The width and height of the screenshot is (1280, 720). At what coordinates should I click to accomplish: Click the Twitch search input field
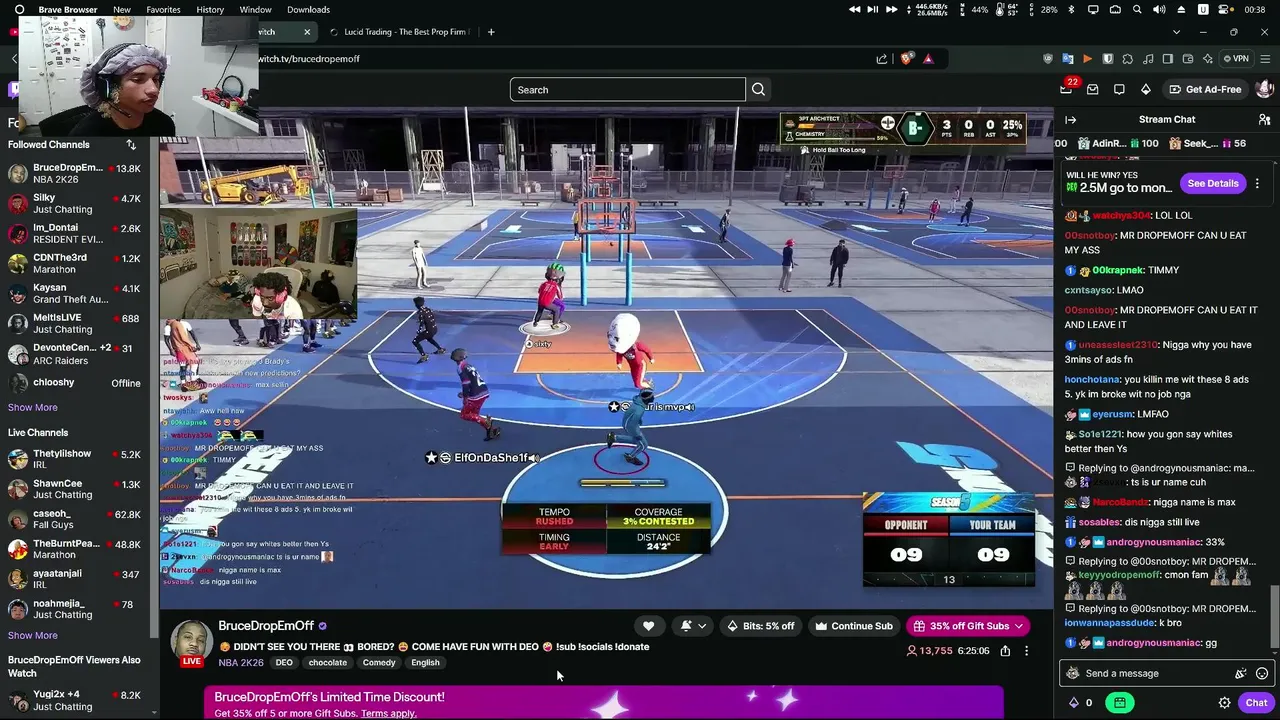coord(627,90)
